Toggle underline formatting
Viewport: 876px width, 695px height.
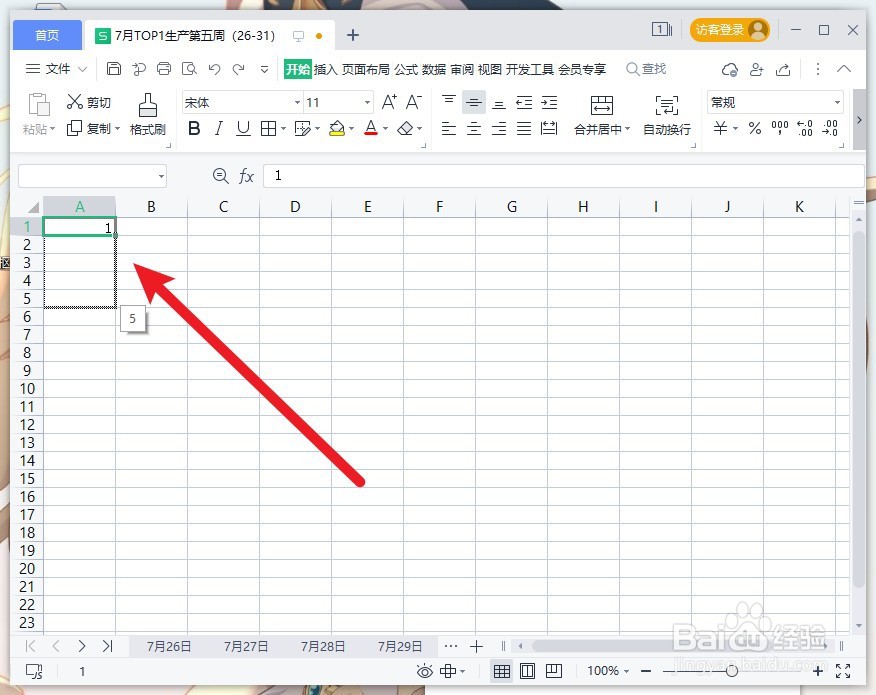[x=243, y=128]
